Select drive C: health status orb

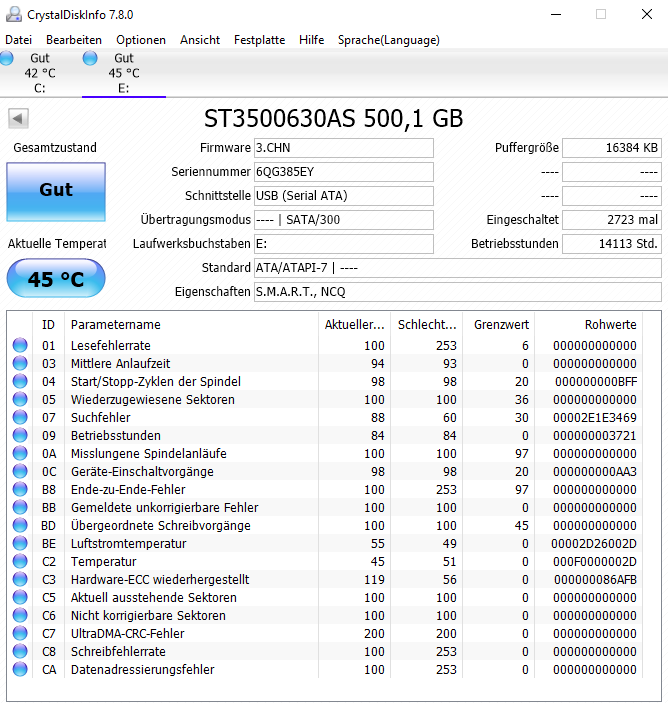[x=6, y=58]
